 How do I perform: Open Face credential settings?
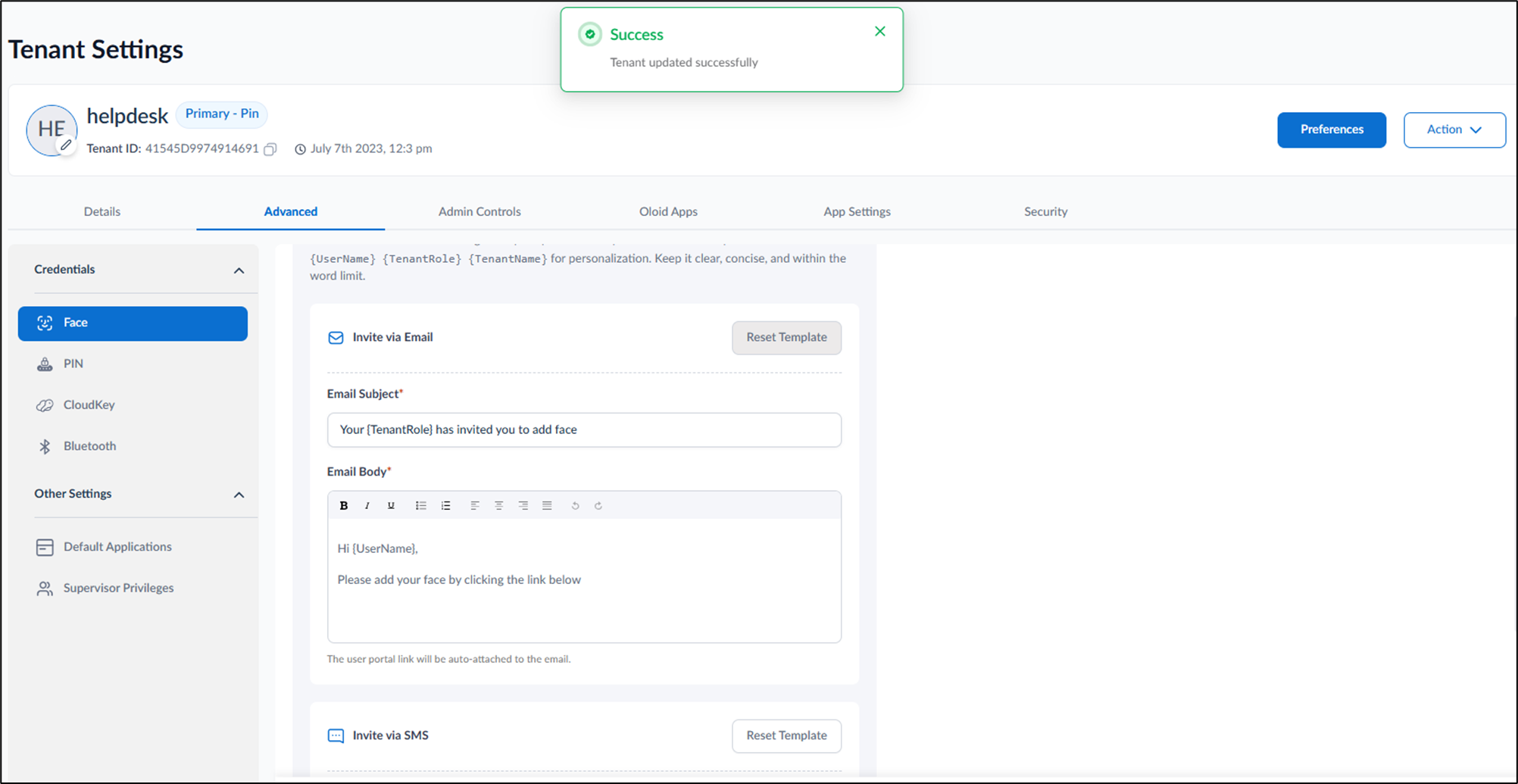133,323
